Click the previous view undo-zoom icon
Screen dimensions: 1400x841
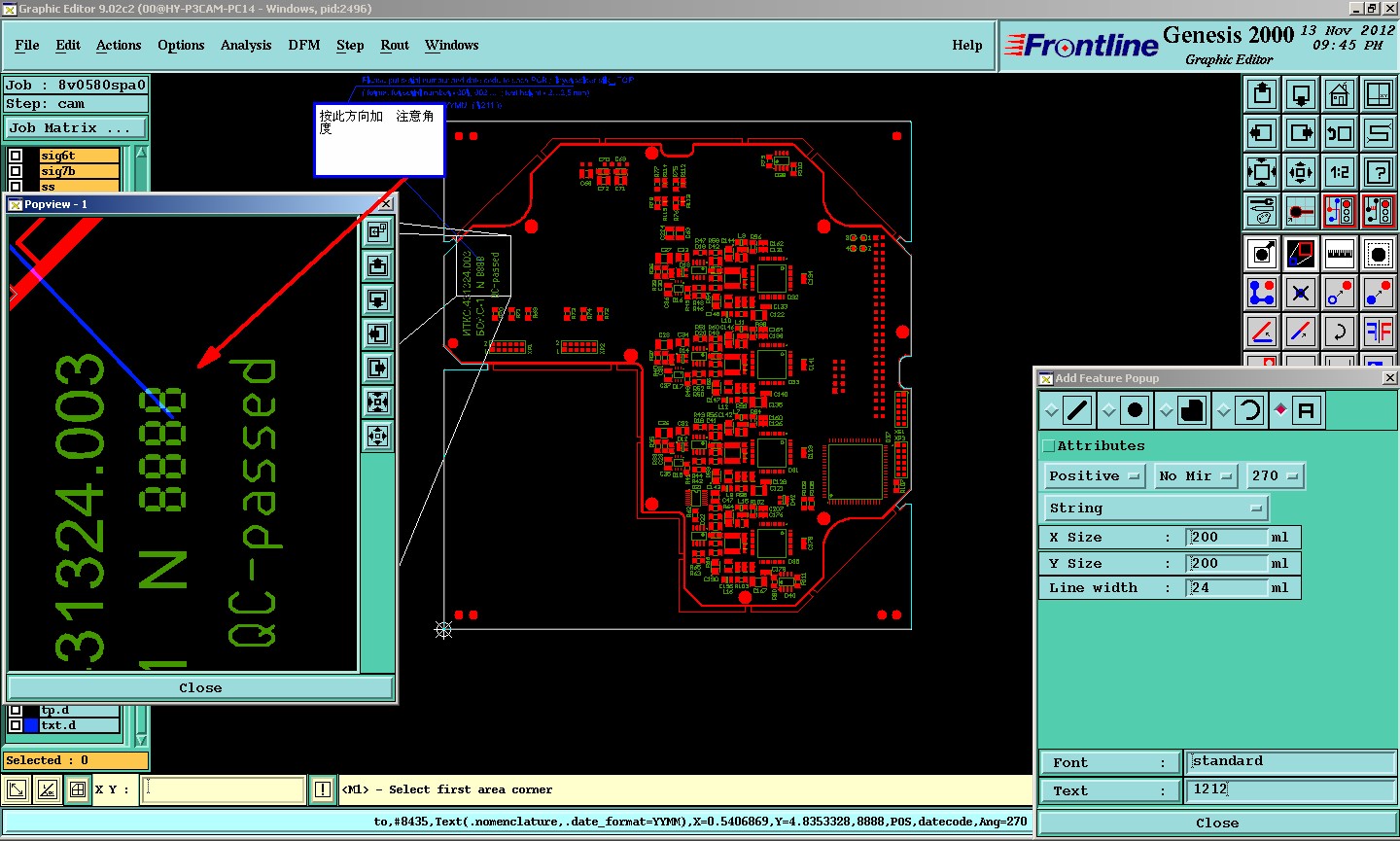point(1340,133)
